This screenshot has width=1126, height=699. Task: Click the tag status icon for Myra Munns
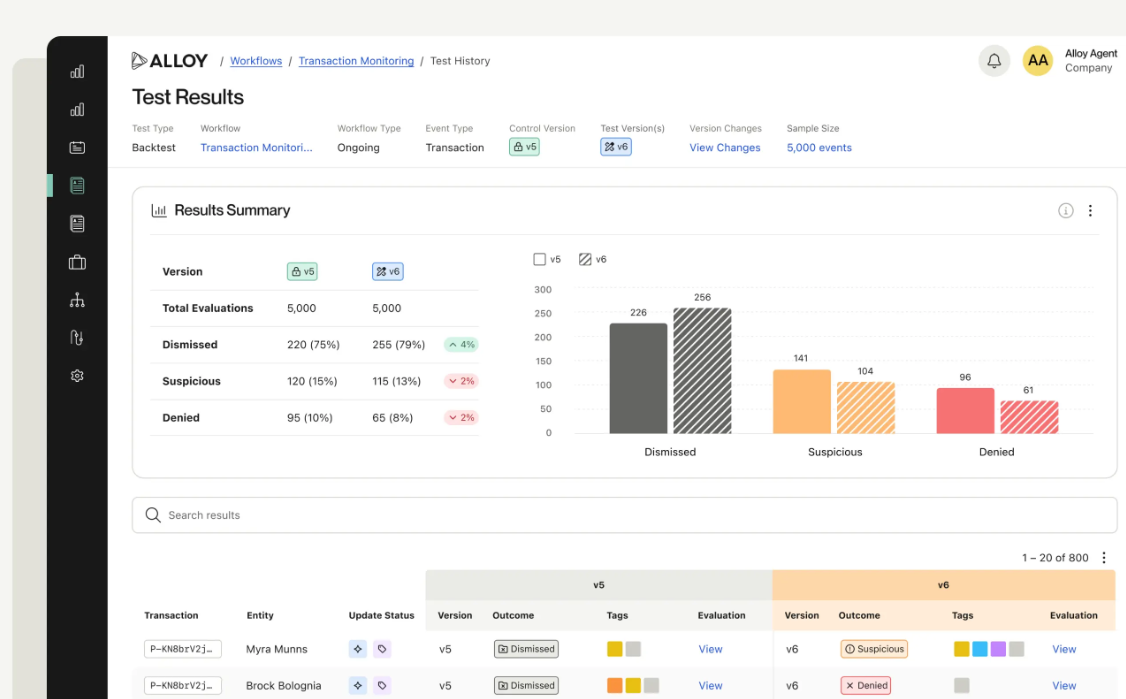382,649
